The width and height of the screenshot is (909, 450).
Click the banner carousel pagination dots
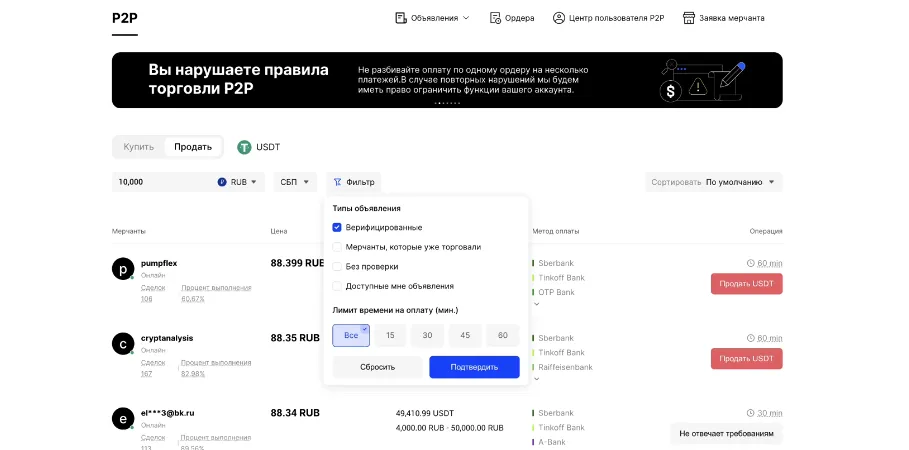click(447, 103)
